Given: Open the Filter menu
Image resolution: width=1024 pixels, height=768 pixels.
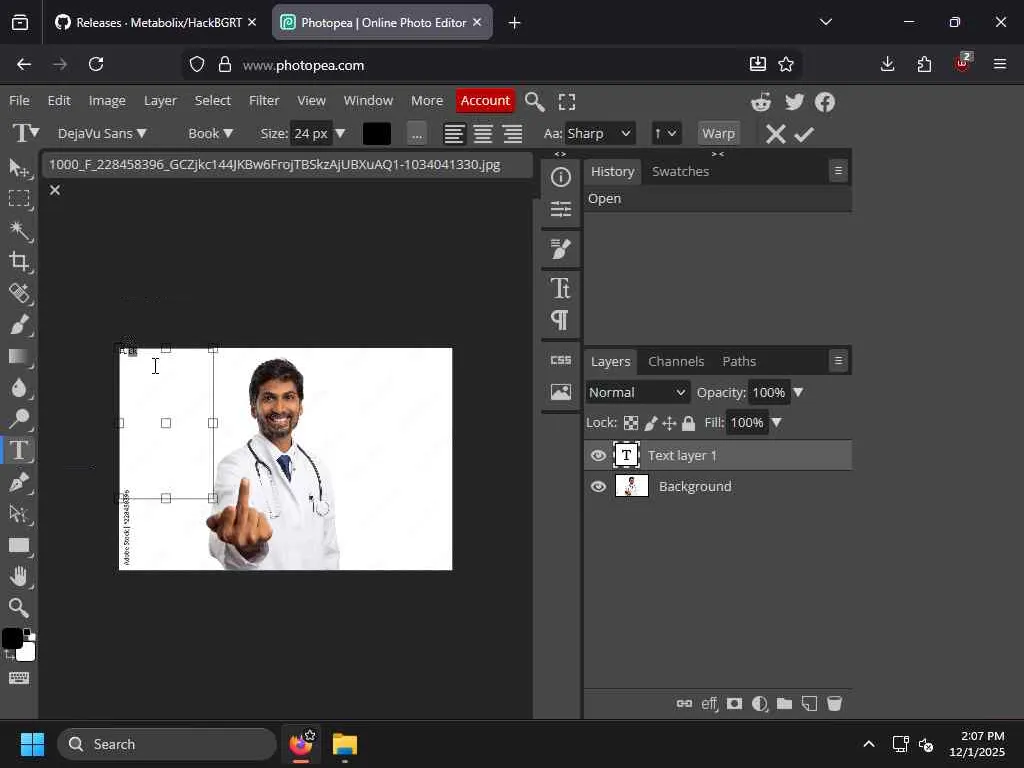Looking at the screenshot, I should [x=264, y=101].
